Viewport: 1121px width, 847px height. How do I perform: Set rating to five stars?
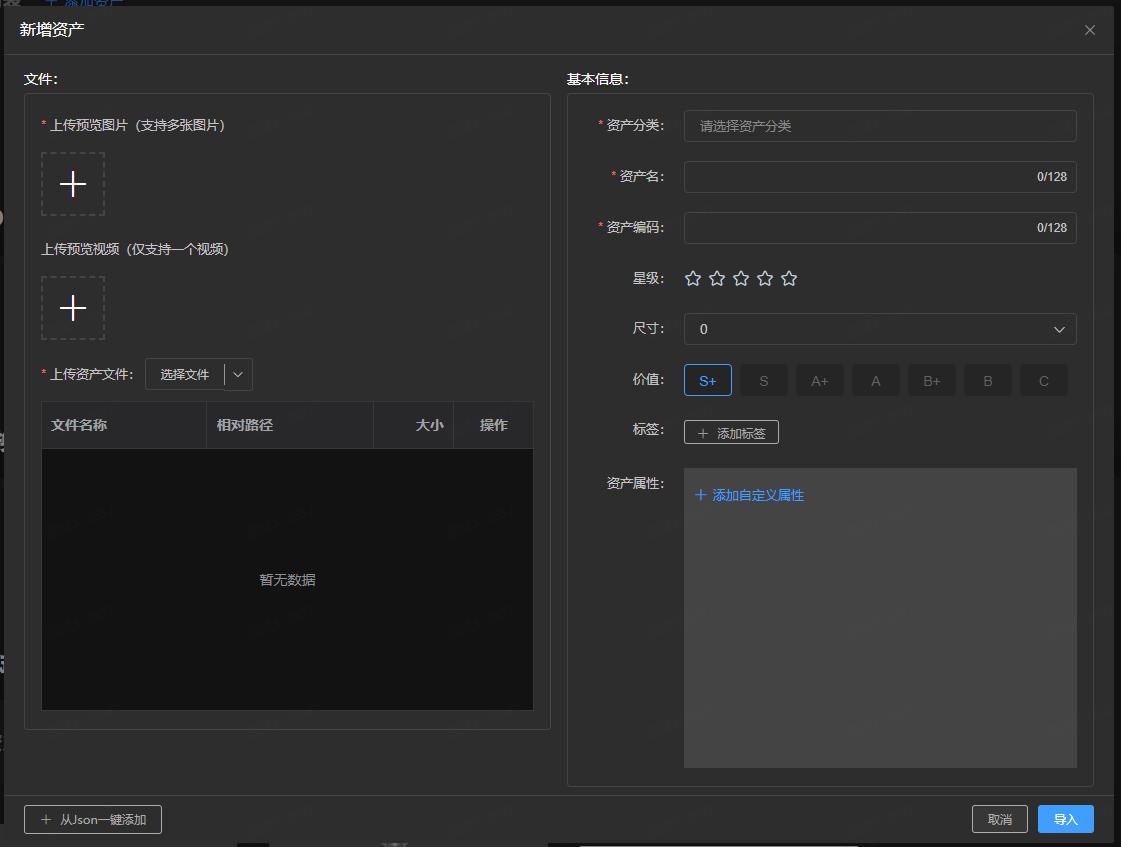pos(789,279)
